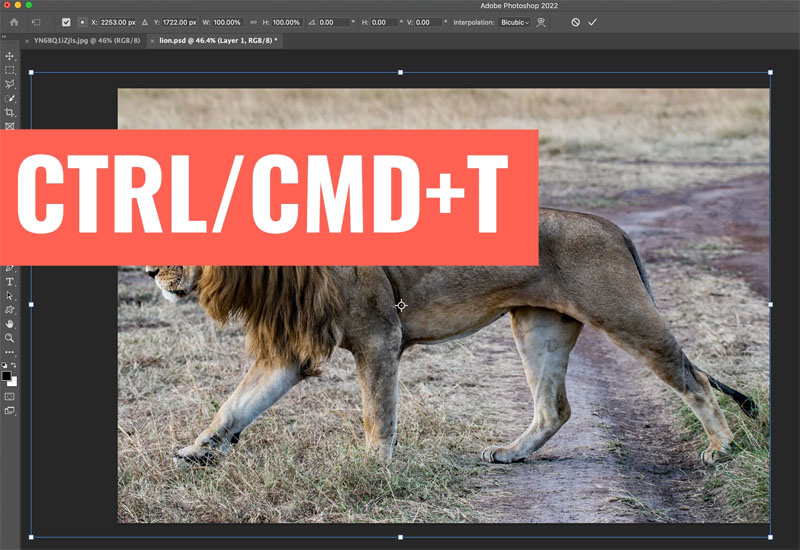The height and width of the screenshot is (550, 800).
Task: Switch to the lion.psd document tab
Action: pos(218,40)
